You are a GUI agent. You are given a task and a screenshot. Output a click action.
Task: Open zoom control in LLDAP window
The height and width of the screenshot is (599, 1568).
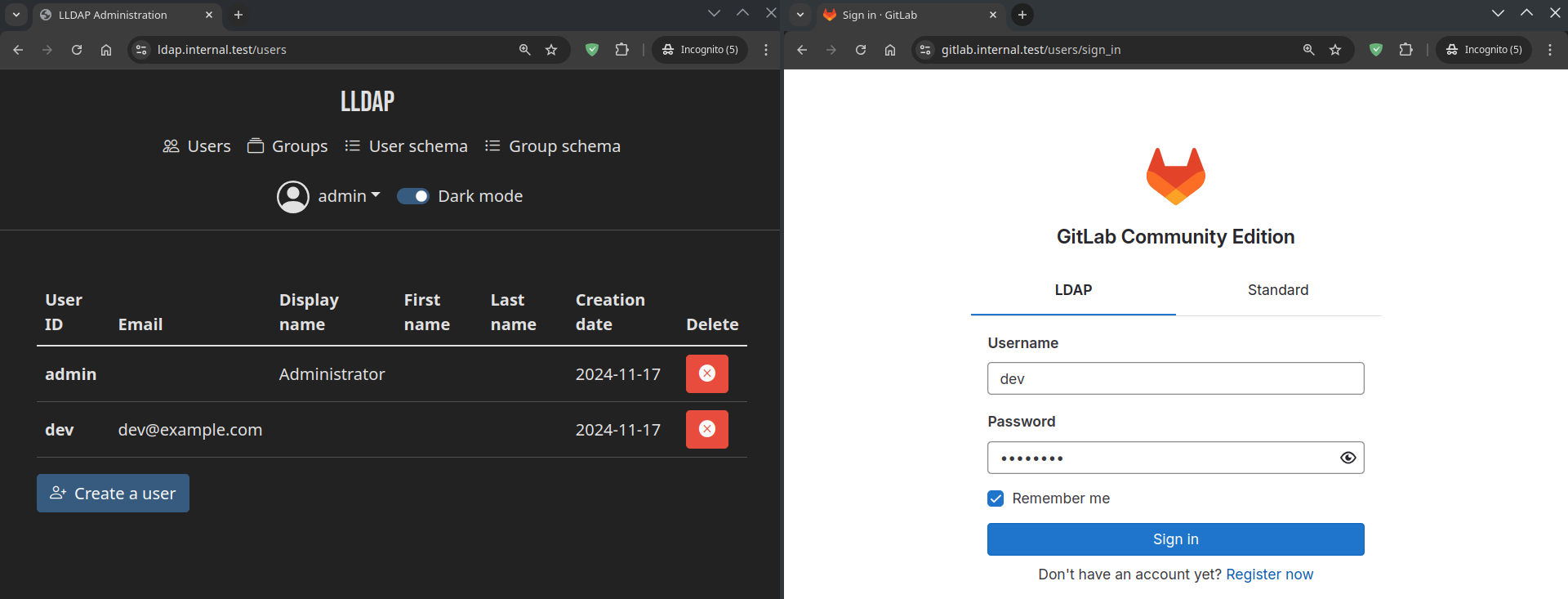(525, 50)
